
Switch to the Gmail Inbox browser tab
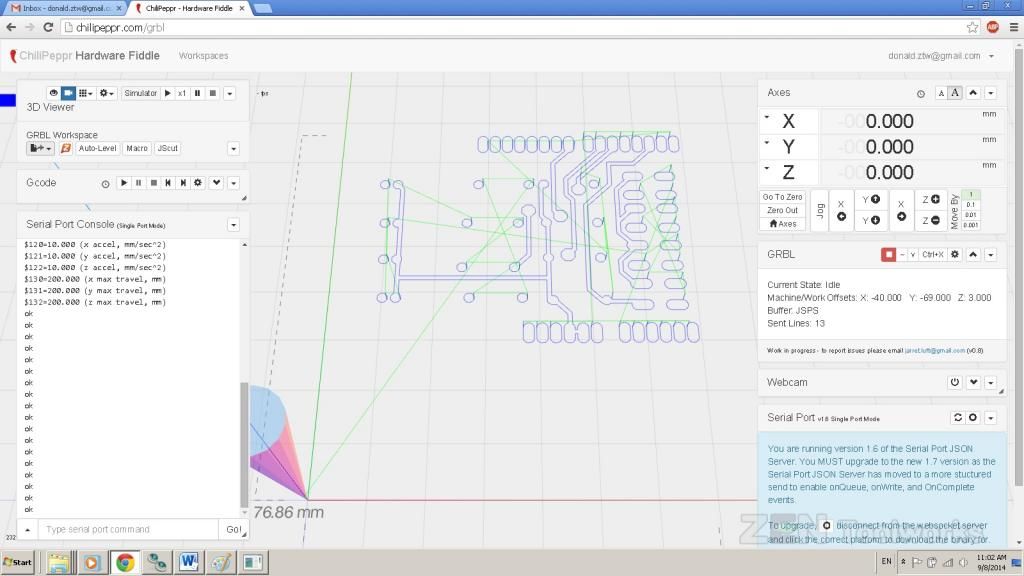pyautogui.click(x=60, y=7)
